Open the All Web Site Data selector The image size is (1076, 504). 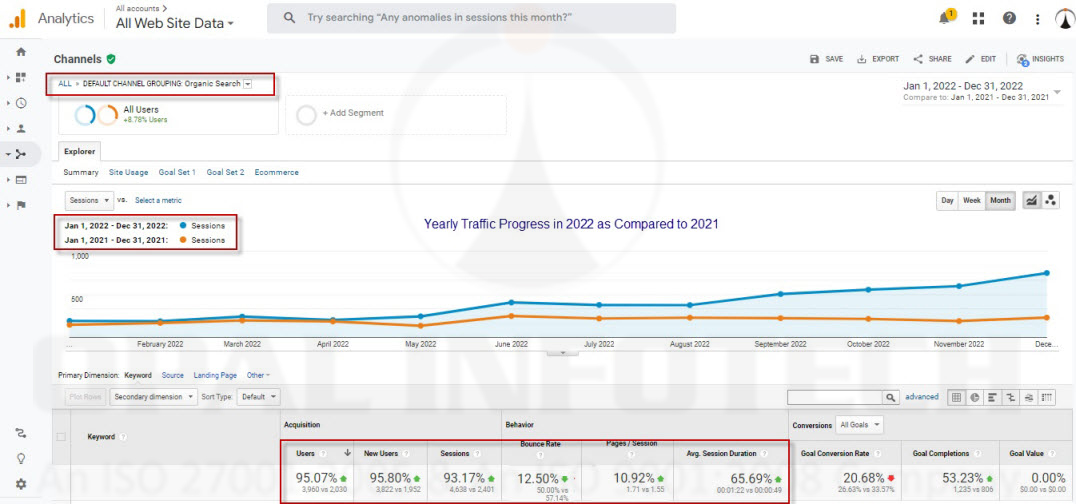[x=175, y=23]
